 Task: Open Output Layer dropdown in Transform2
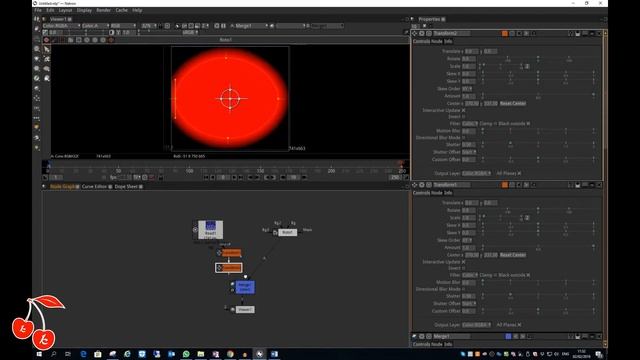click(x=476, y=173)
